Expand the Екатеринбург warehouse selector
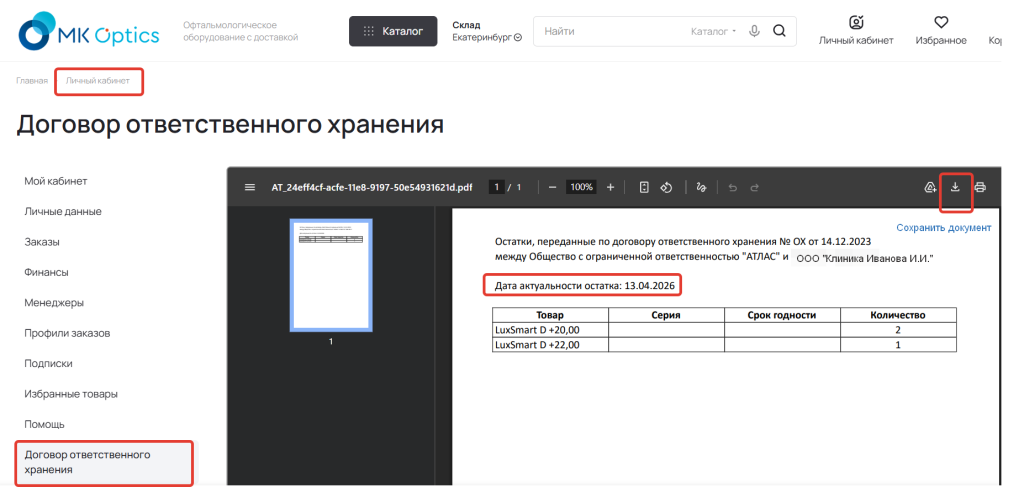Viewport: 1024px width, 487px height. pos(487,38)
